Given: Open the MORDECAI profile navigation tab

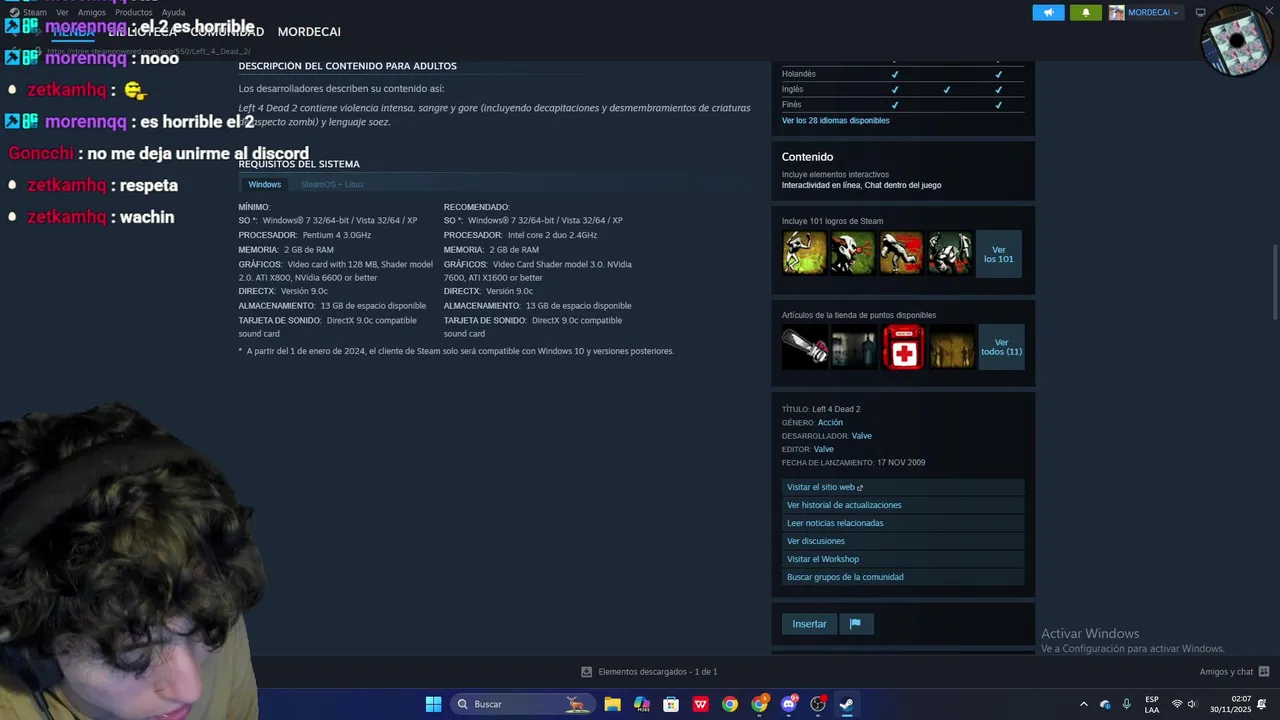Looking at the screenshot, I should [309, 32].
